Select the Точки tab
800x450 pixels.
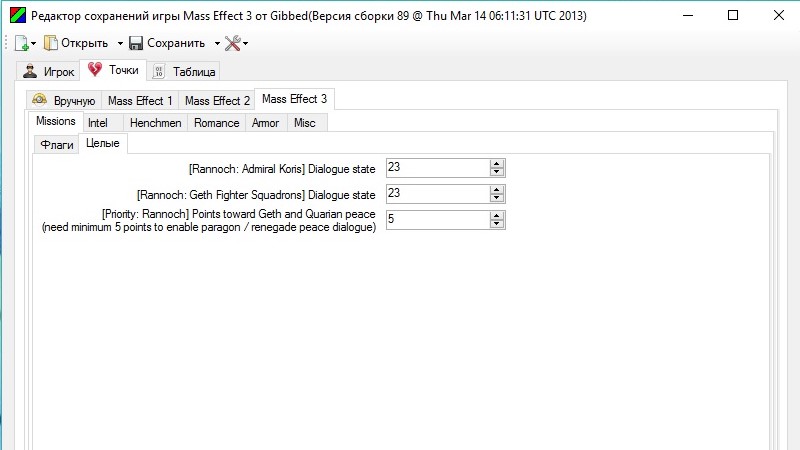click(x=113, y=70)
